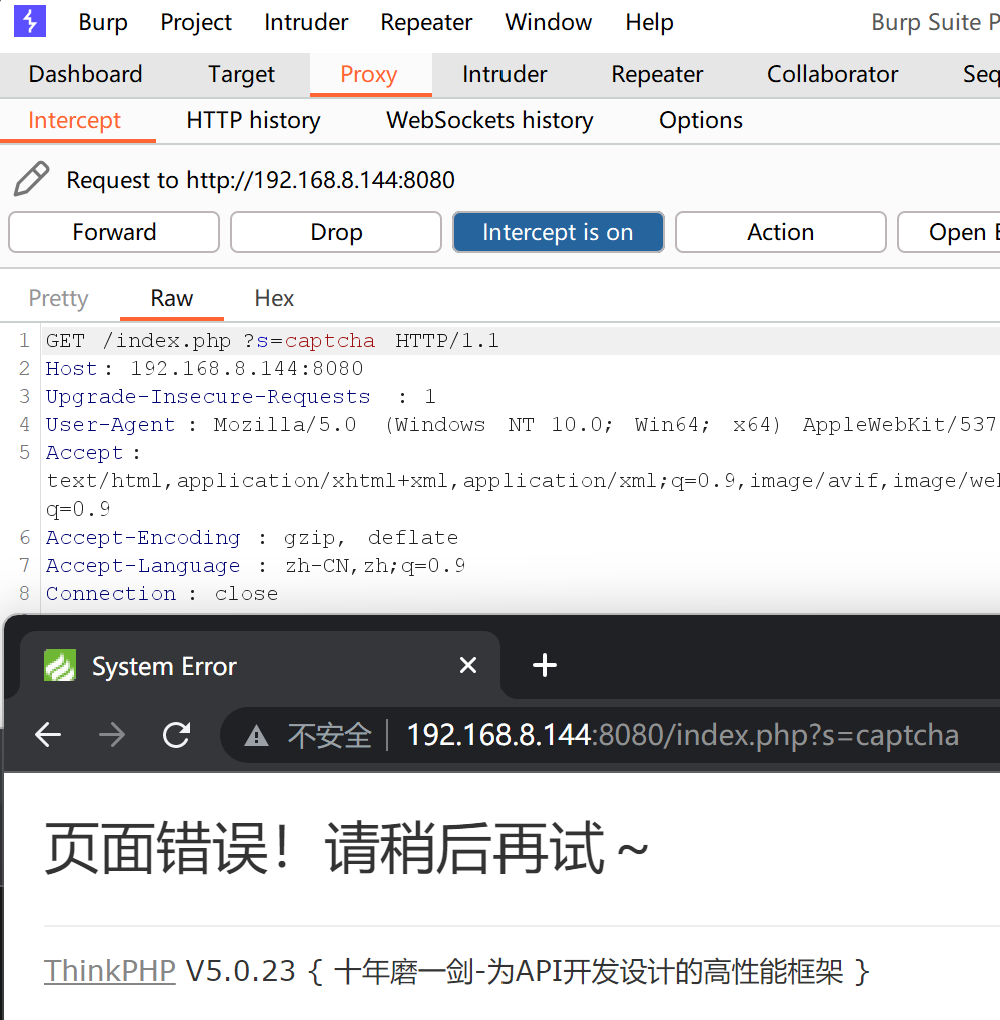Screen dimensions: 1000x1020
Task: Open a new browser tab with plus icon
Action: [545, 665]
